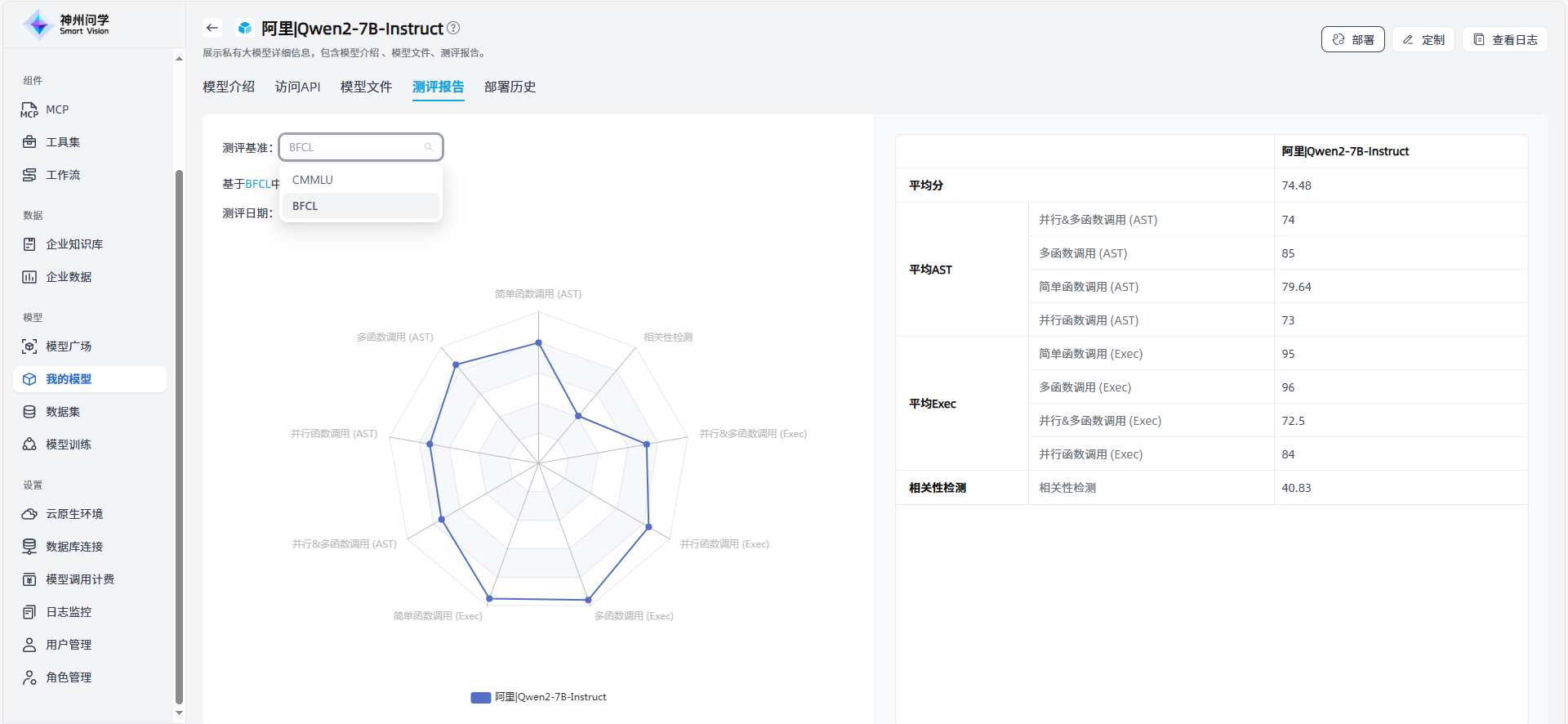The height and width of the screenshot is (724, 1568).
Task: Open MCP from sidebar icon
Action: (x=29, y=109)
